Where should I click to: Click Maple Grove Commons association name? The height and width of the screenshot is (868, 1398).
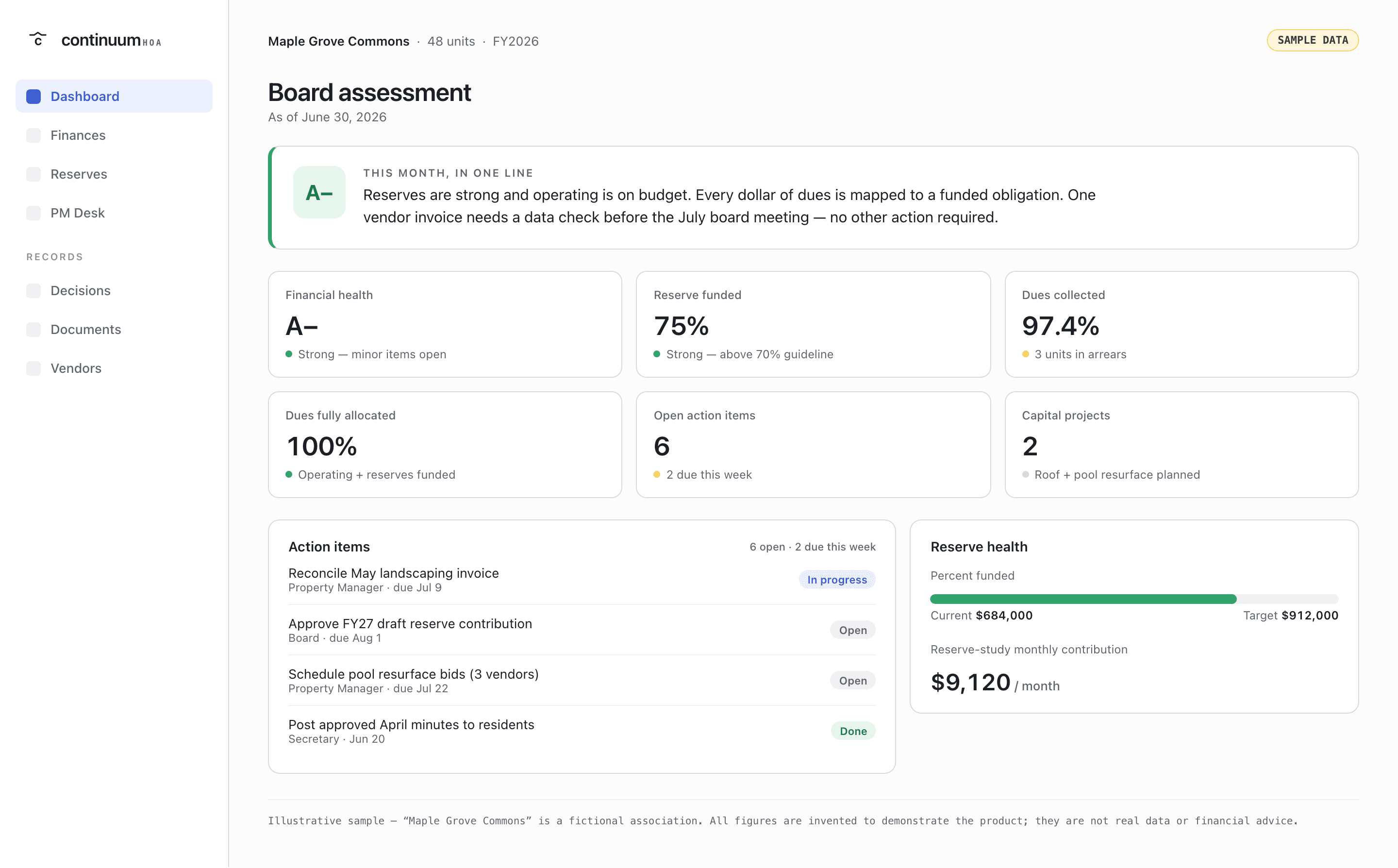click(x=339, y=41)
